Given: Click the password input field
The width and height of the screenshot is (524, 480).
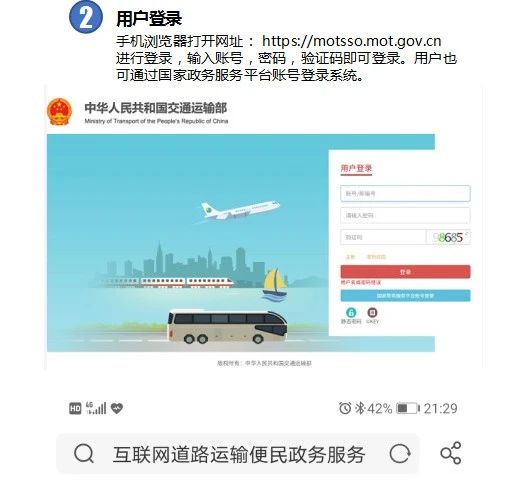Looking at the screenshot, I should [405, 215].
